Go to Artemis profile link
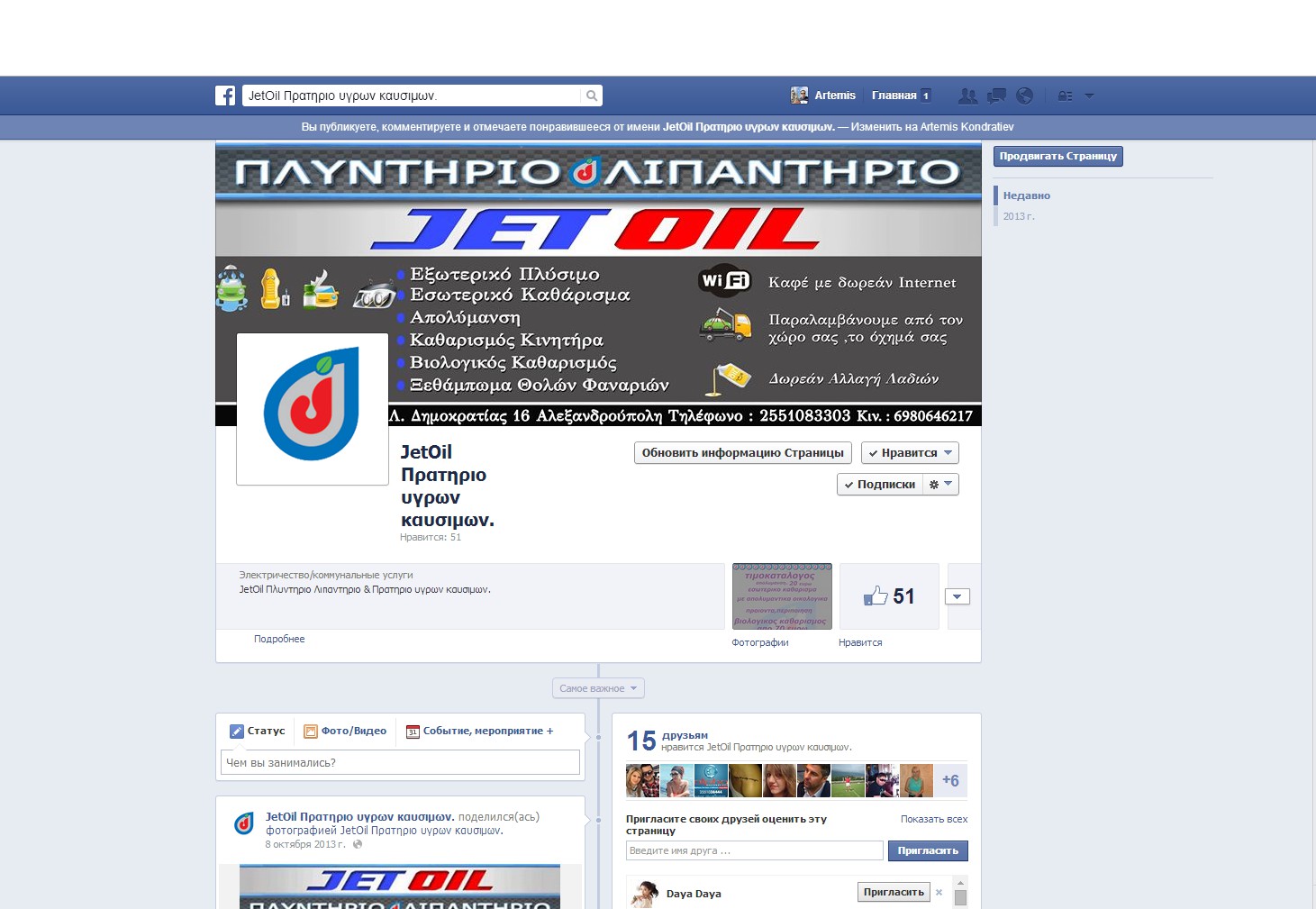1316x909 pixels. 835,95
